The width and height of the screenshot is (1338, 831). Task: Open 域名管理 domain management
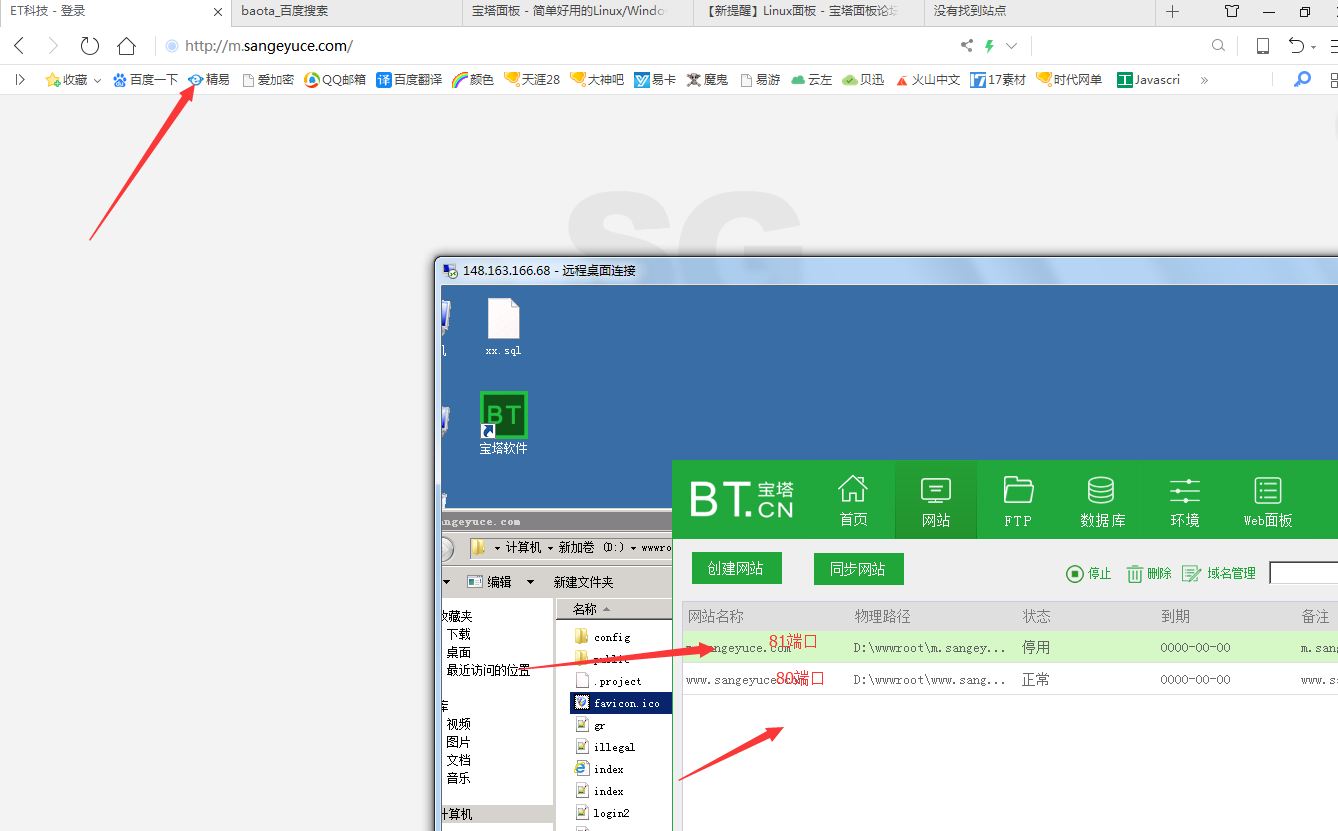tap(1219, 573)
